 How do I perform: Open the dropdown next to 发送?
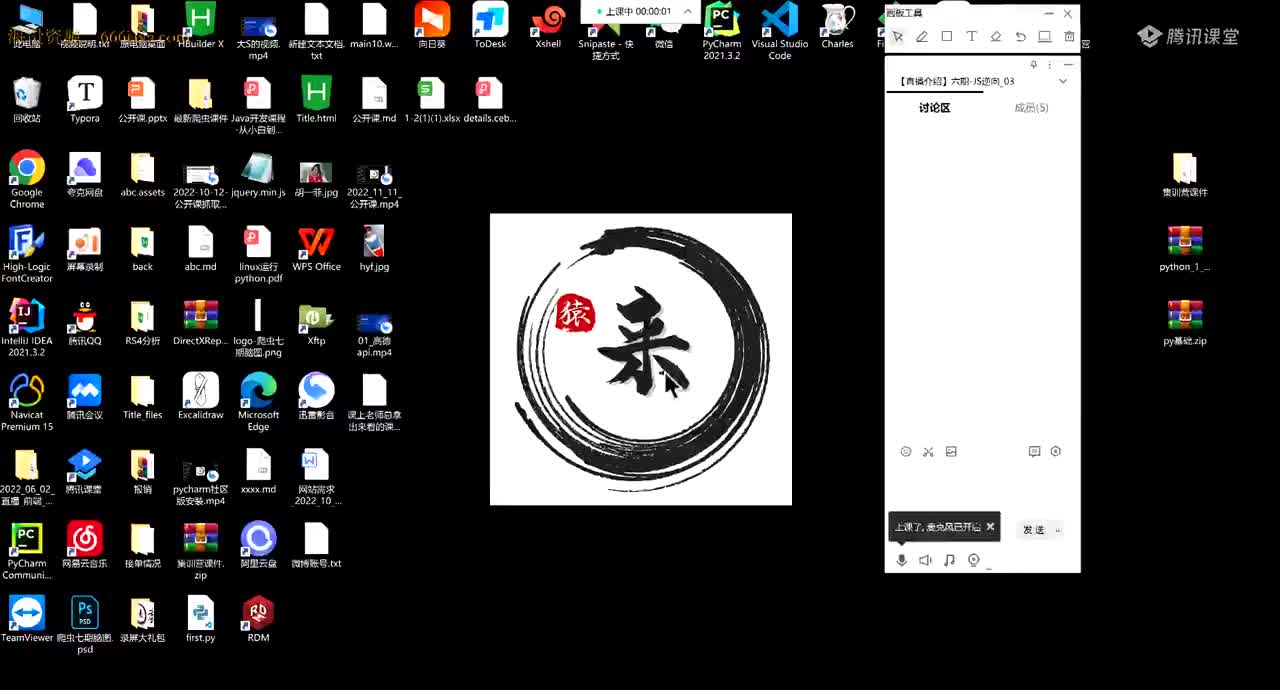1058,530
